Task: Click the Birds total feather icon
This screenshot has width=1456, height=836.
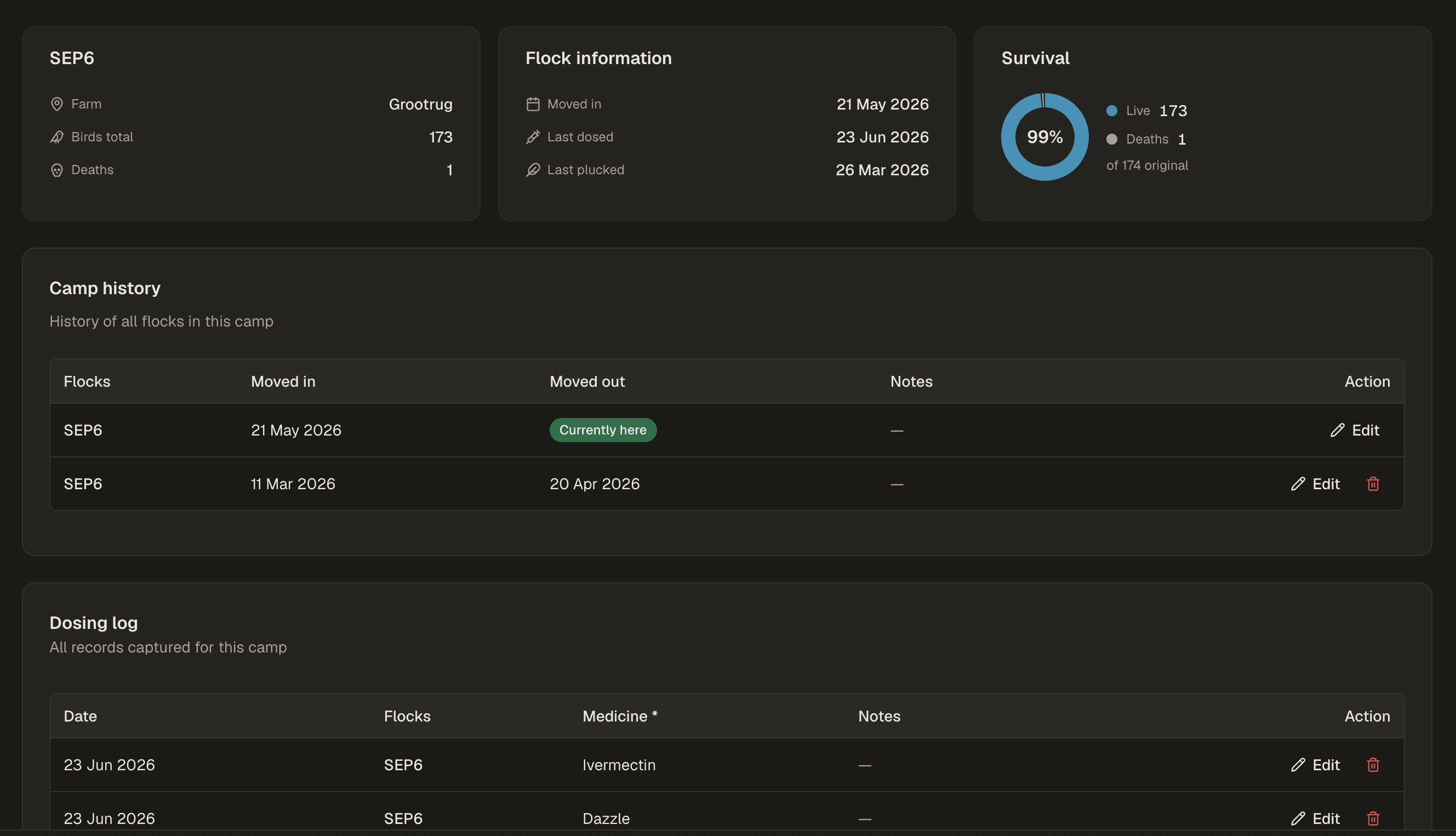Action: pos(57,136)
